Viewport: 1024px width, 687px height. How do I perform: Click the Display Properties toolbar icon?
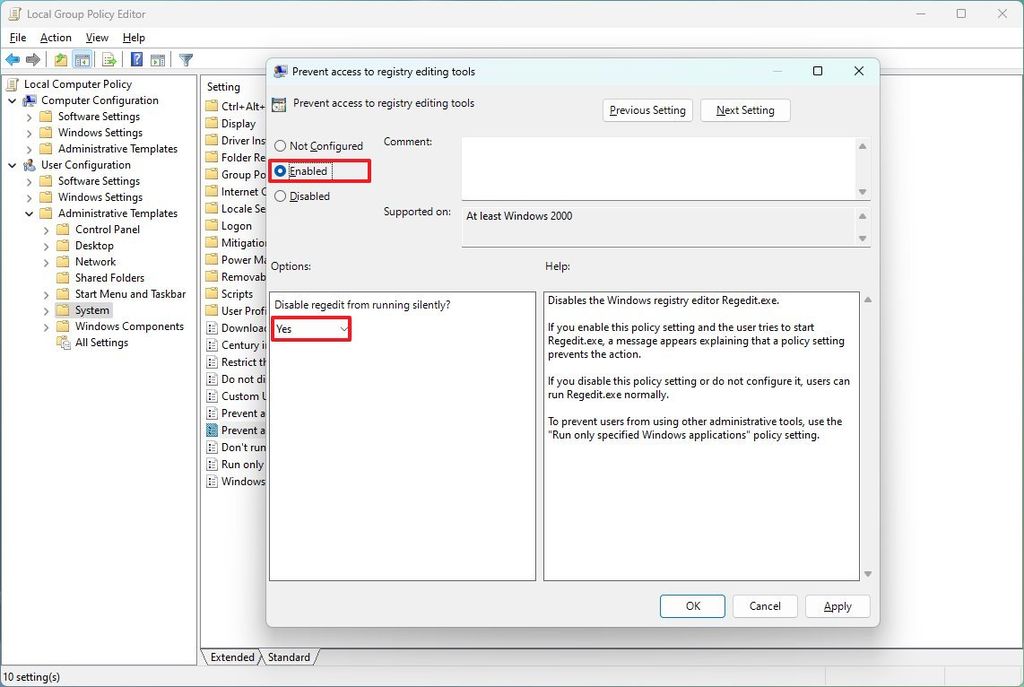pyautogui.click(x=160, y=59)
